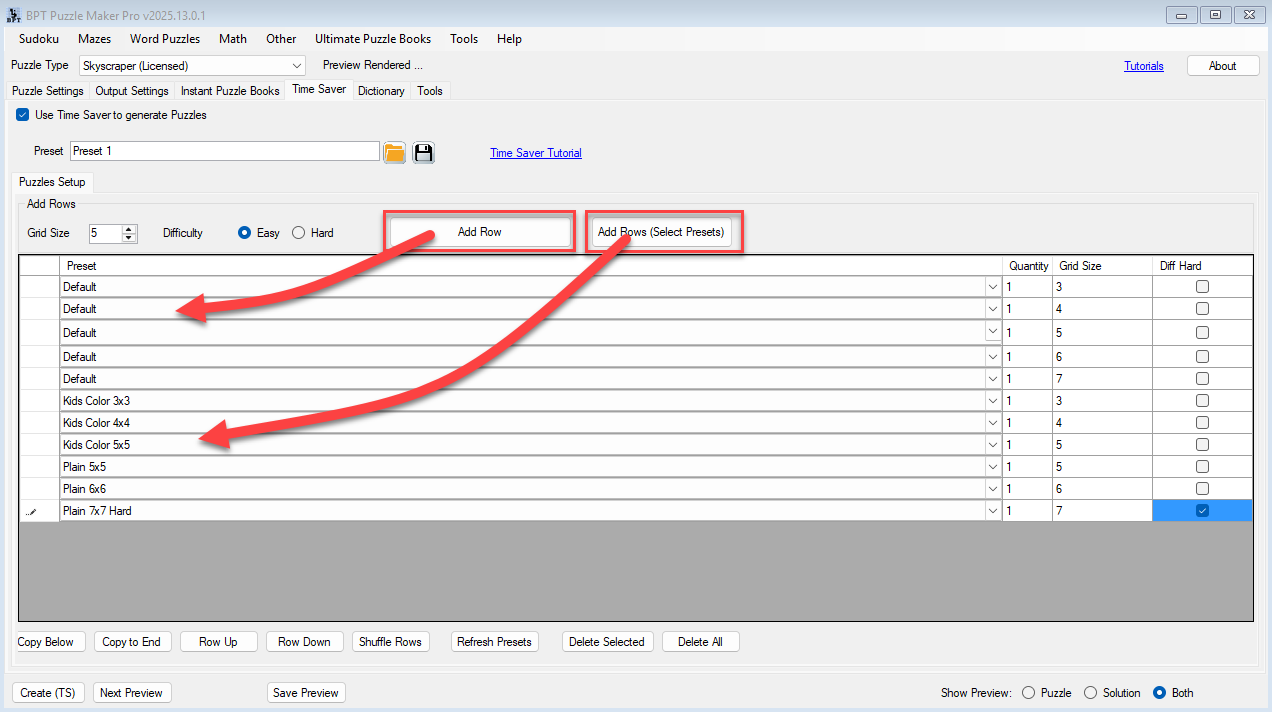Open the Word Puzzles menu
Screen dimensions: 1272x712
(x=165, y=39)
